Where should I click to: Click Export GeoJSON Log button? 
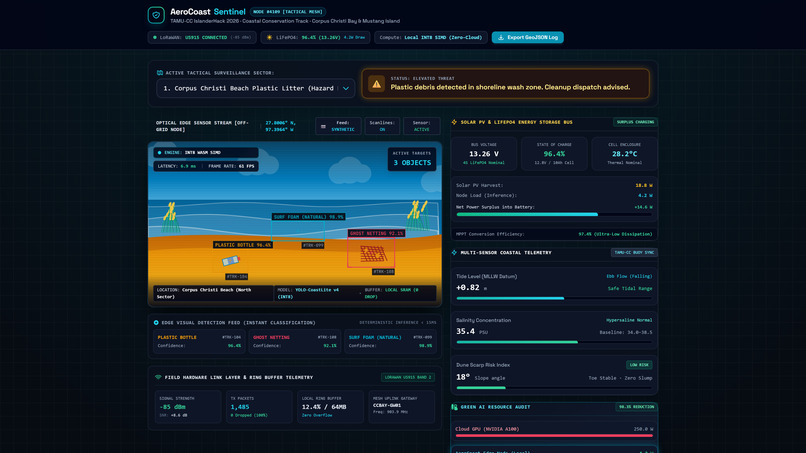(528, 38)
